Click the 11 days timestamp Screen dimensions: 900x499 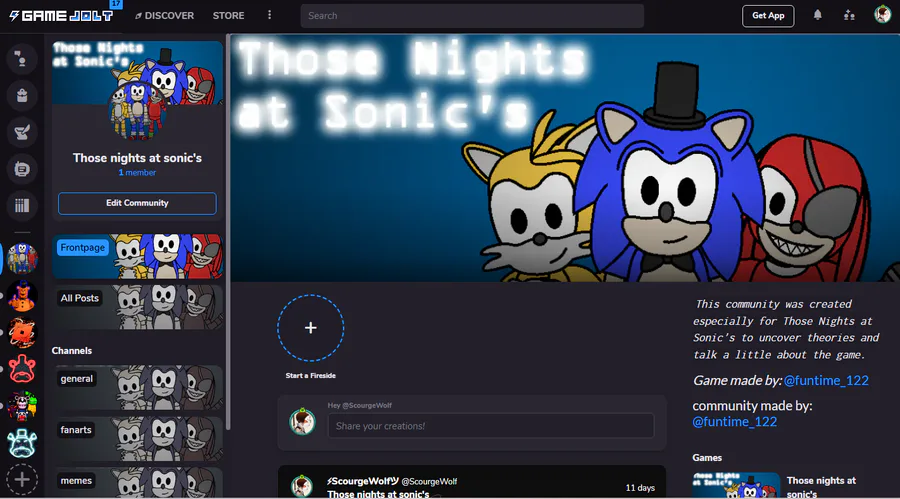[640, 488]
